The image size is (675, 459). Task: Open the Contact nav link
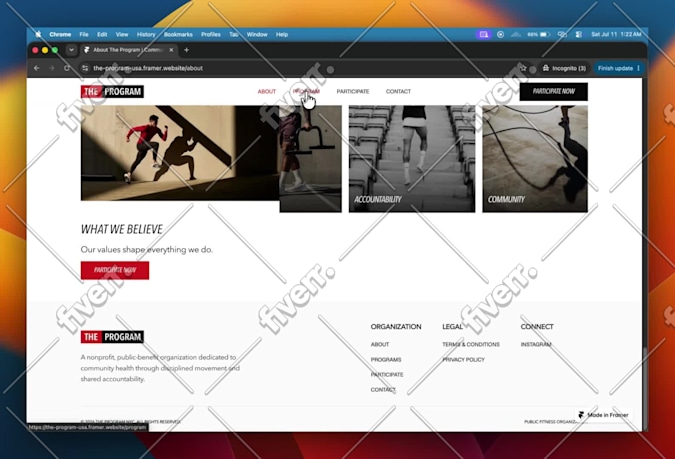tap(398, 91)
